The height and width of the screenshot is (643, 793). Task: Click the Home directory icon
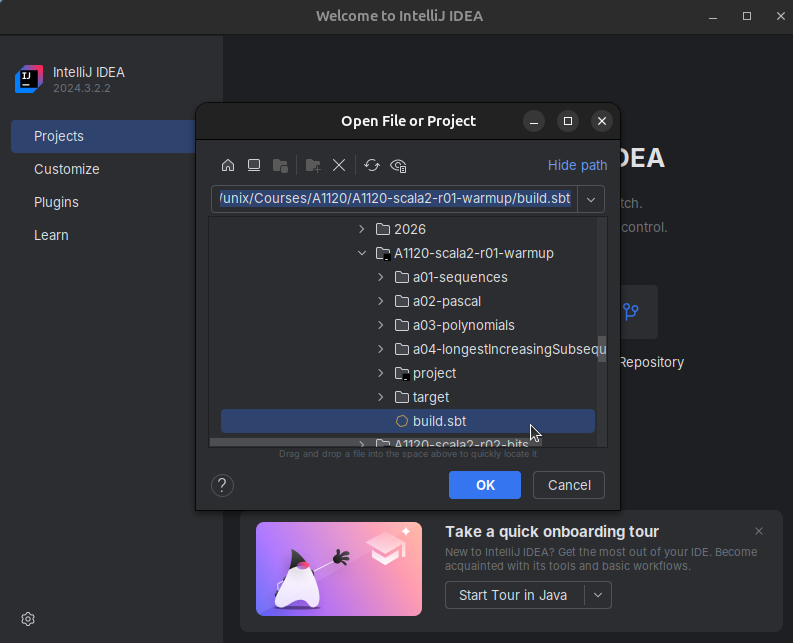click(228, 165)
